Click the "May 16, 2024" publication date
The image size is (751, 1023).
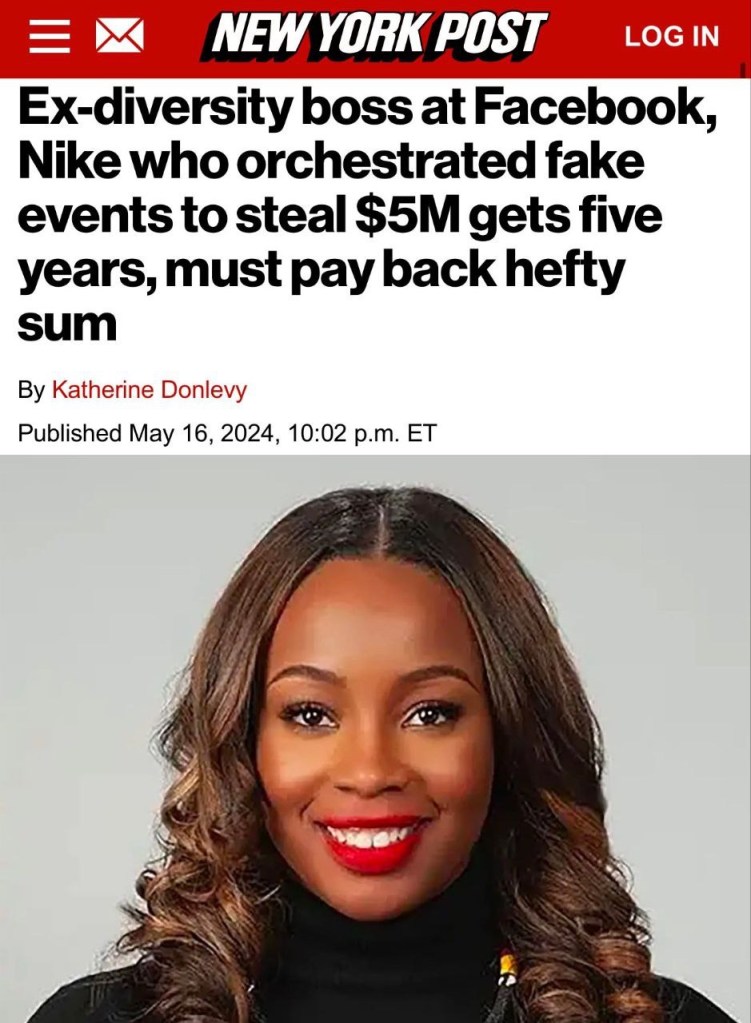[x=200, y=433]
